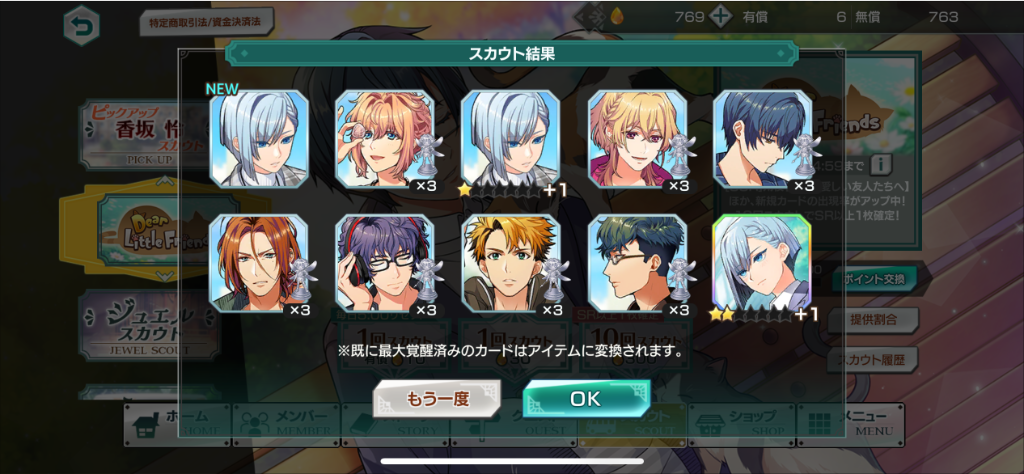Viewport: 1024px width, 474px height.
Task: Select the headphones character card
Action: click(385, 263)
